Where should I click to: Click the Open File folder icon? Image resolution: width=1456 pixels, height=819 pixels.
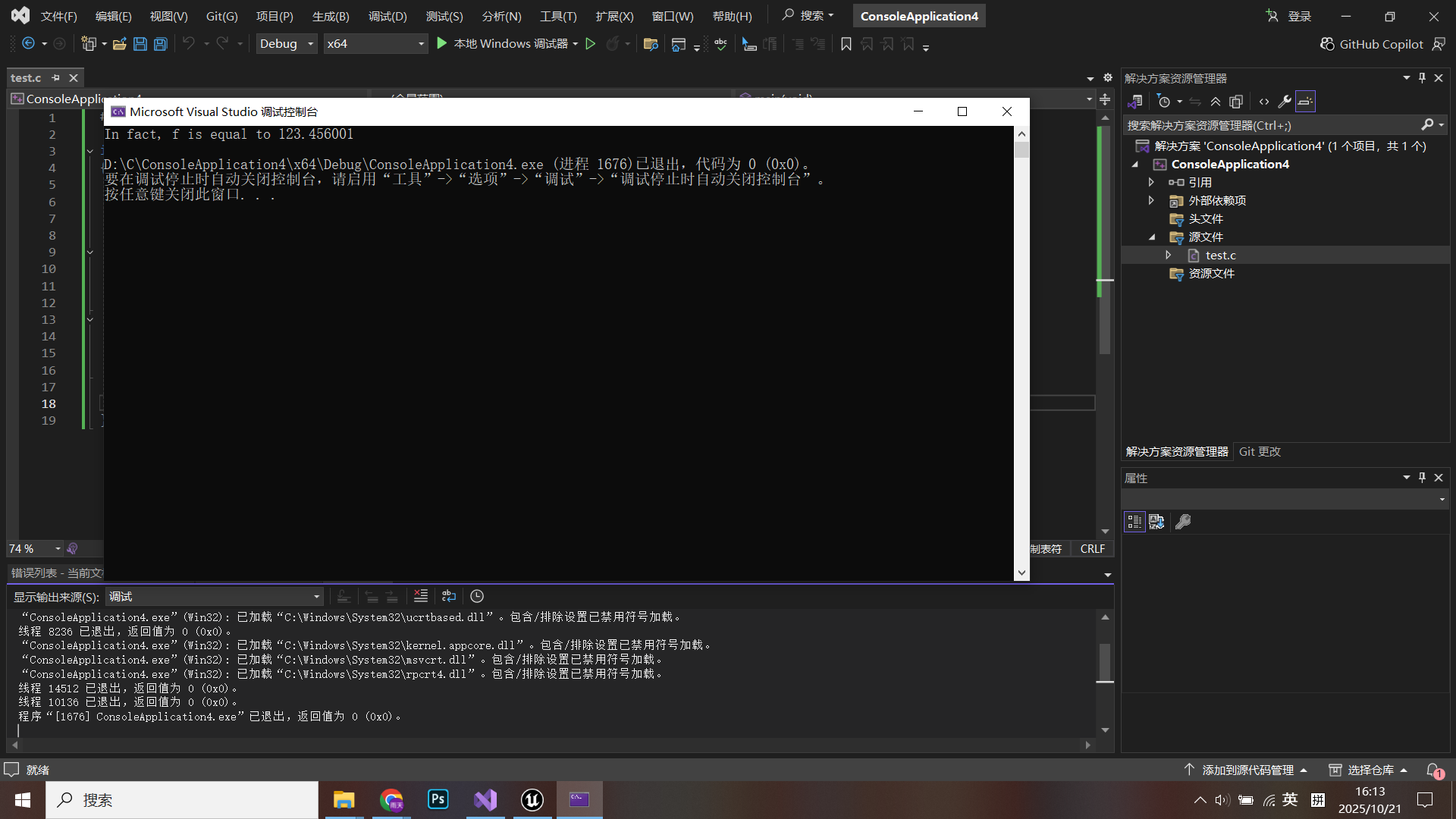pos(119,44)
